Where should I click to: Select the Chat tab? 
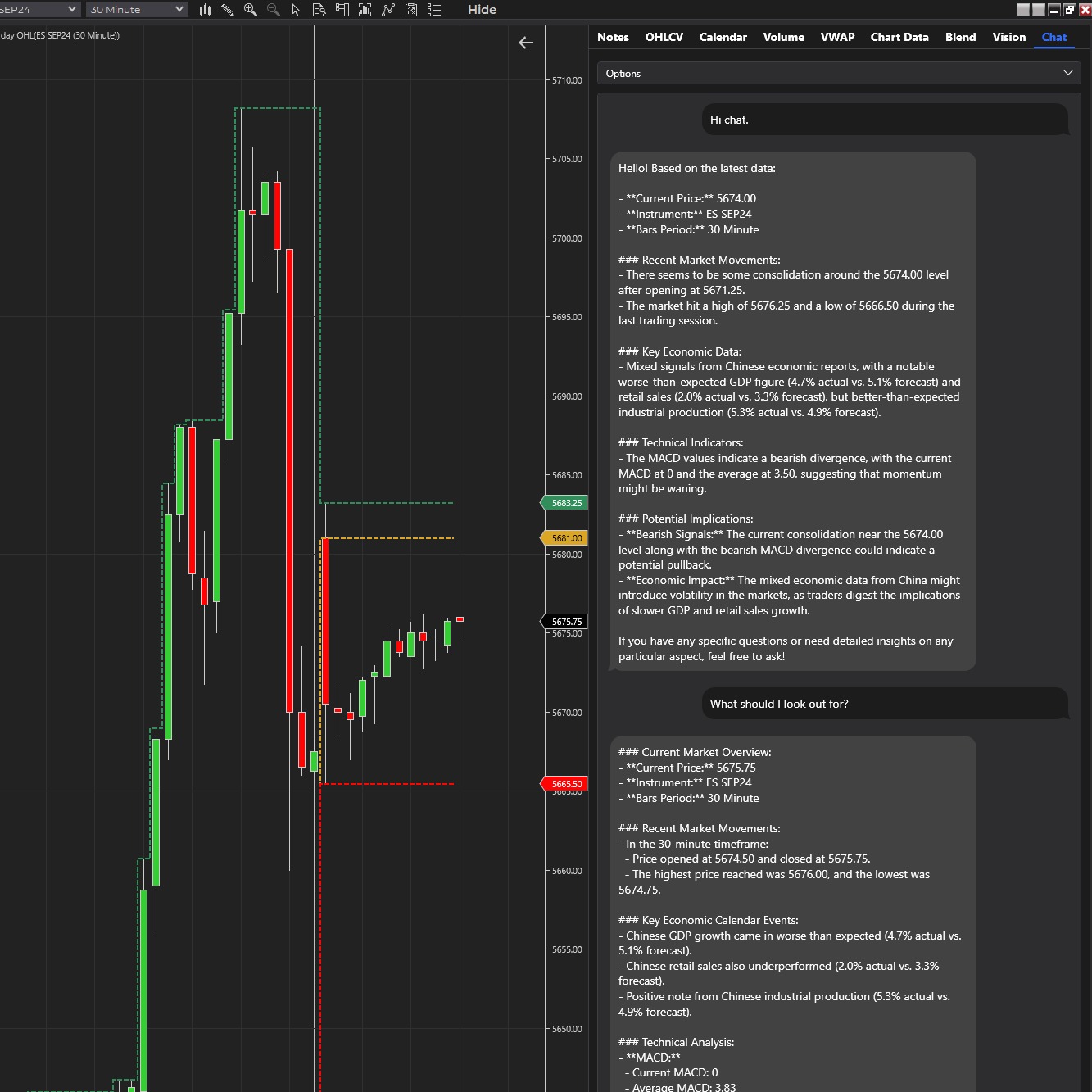(x=1054, y=37)
